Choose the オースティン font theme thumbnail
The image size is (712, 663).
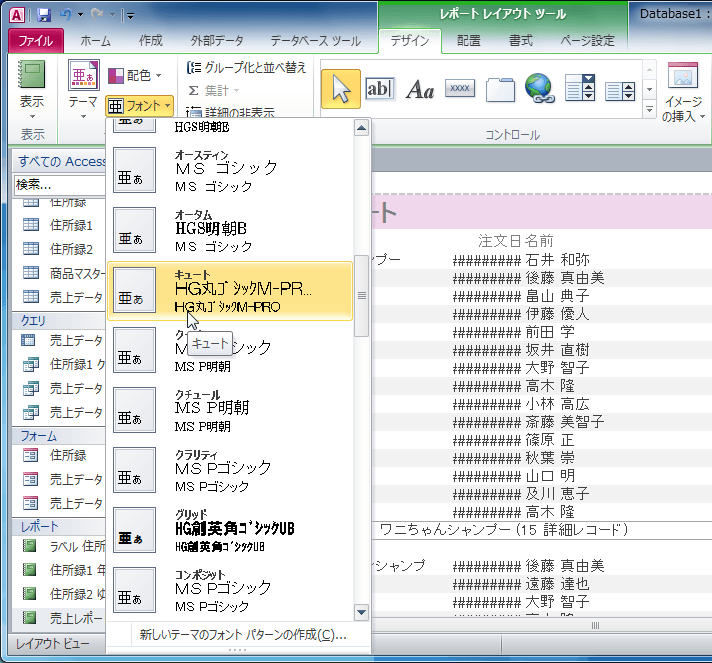point(134,170)
